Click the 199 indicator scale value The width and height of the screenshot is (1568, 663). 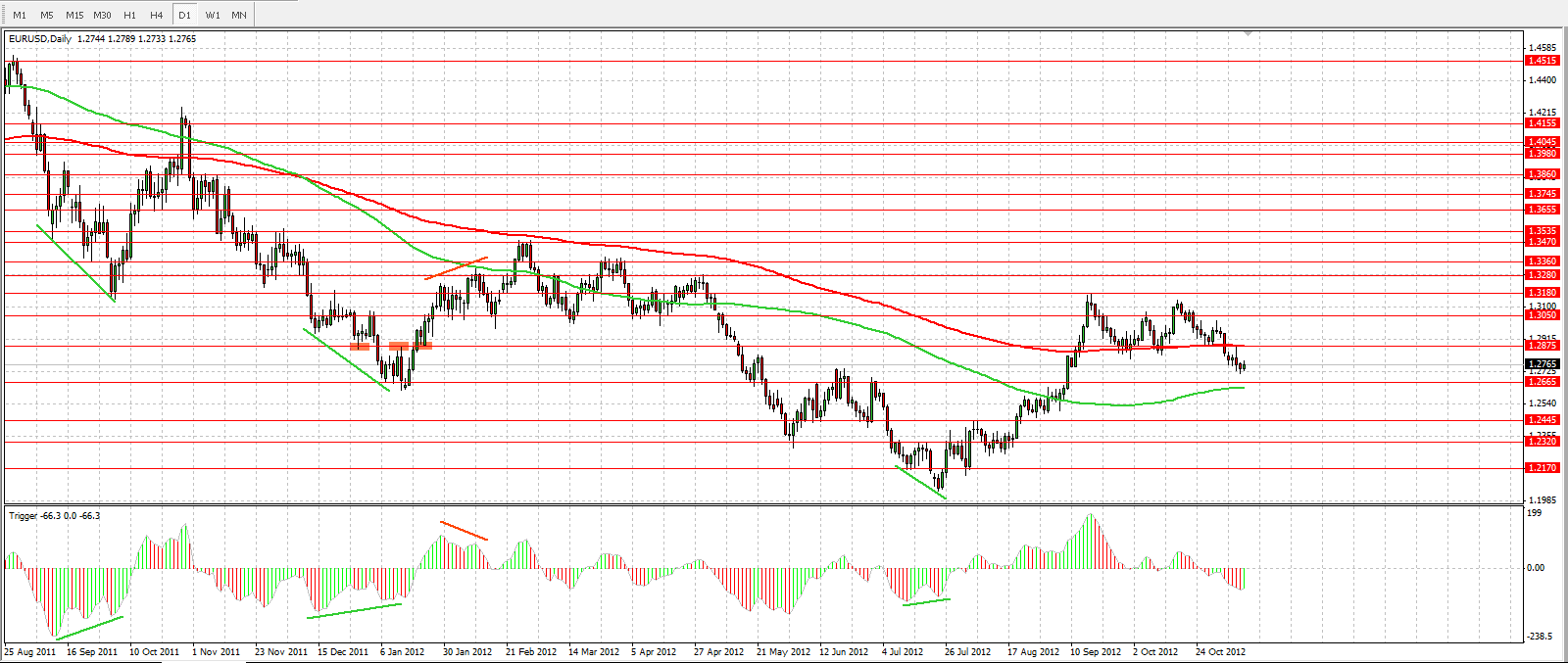tap(1535, 512)
